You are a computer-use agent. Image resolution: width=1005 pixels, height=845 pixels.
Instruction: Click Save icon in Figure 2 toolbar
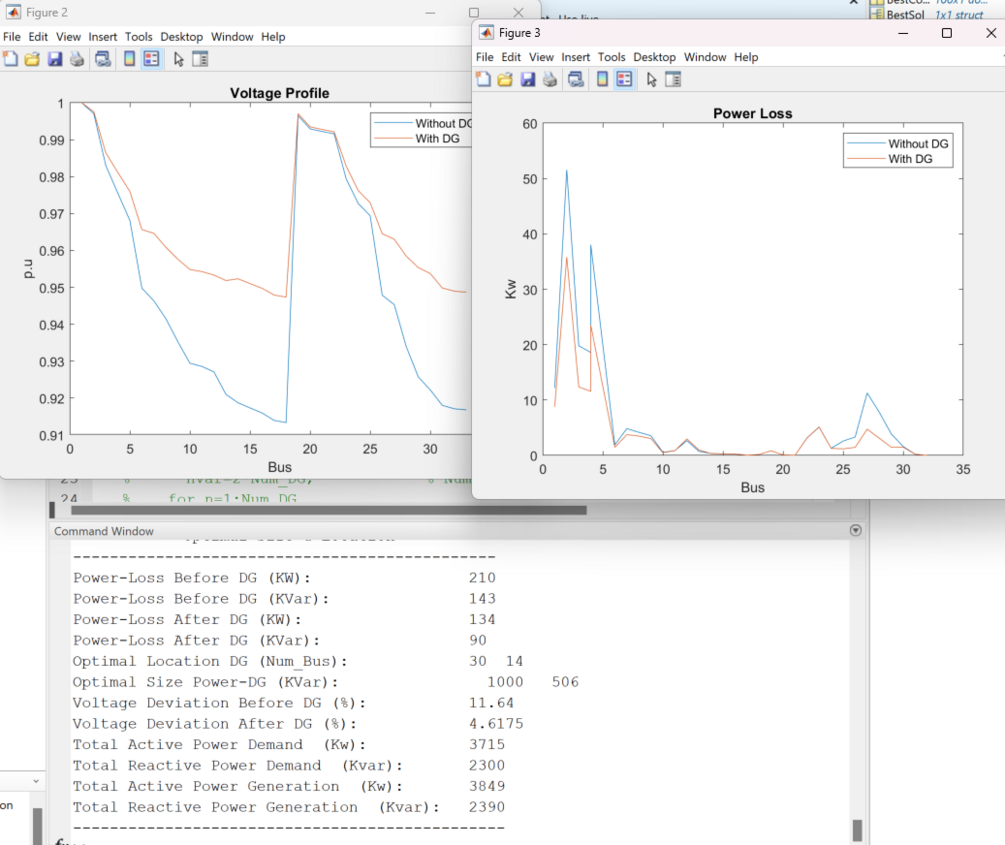point(54,60)
